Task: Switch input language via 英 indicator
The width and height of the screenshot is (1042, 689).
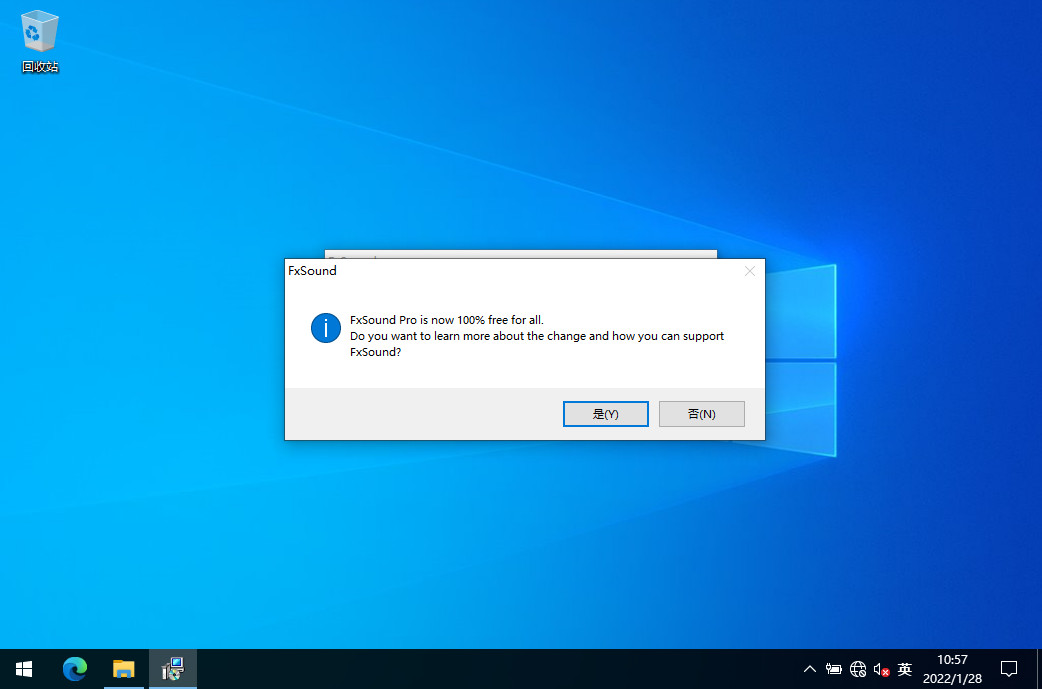Action: 904,669
